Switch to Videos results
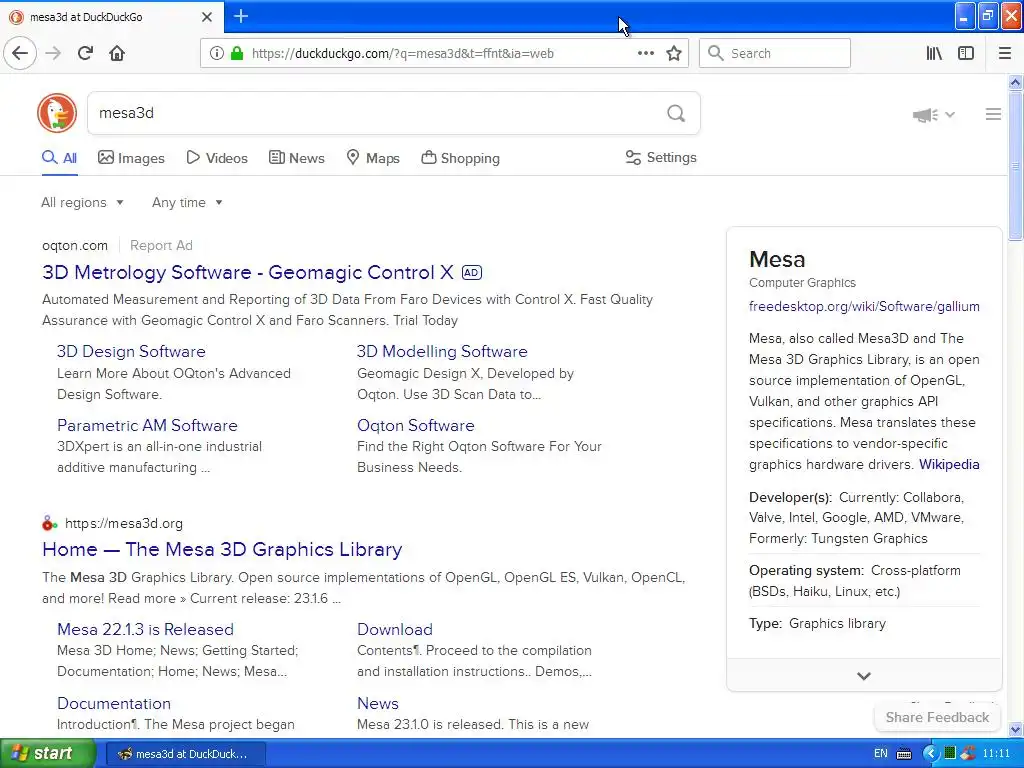The width and height of the screenshot is (1024, 768). click(217, 158)
